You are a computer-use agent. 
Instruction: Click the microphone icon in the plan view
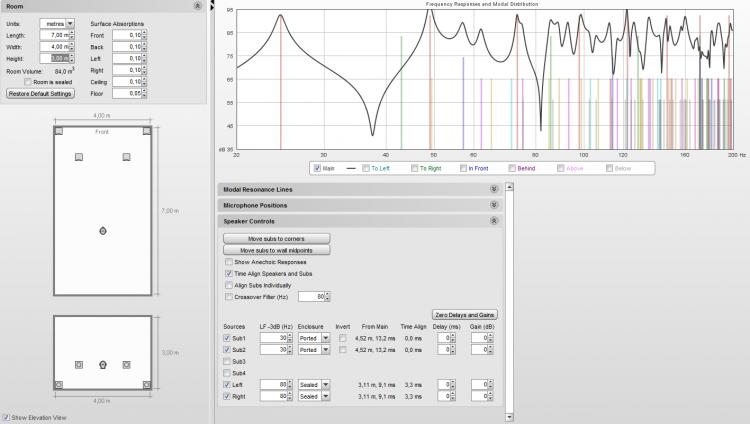pos(103,231)
